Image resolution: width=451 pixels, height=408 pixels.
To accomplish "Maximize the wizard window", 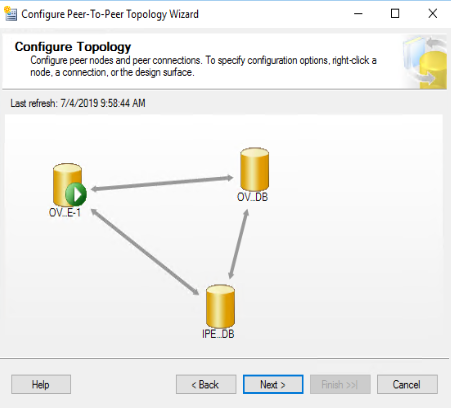I will (395, 14).
